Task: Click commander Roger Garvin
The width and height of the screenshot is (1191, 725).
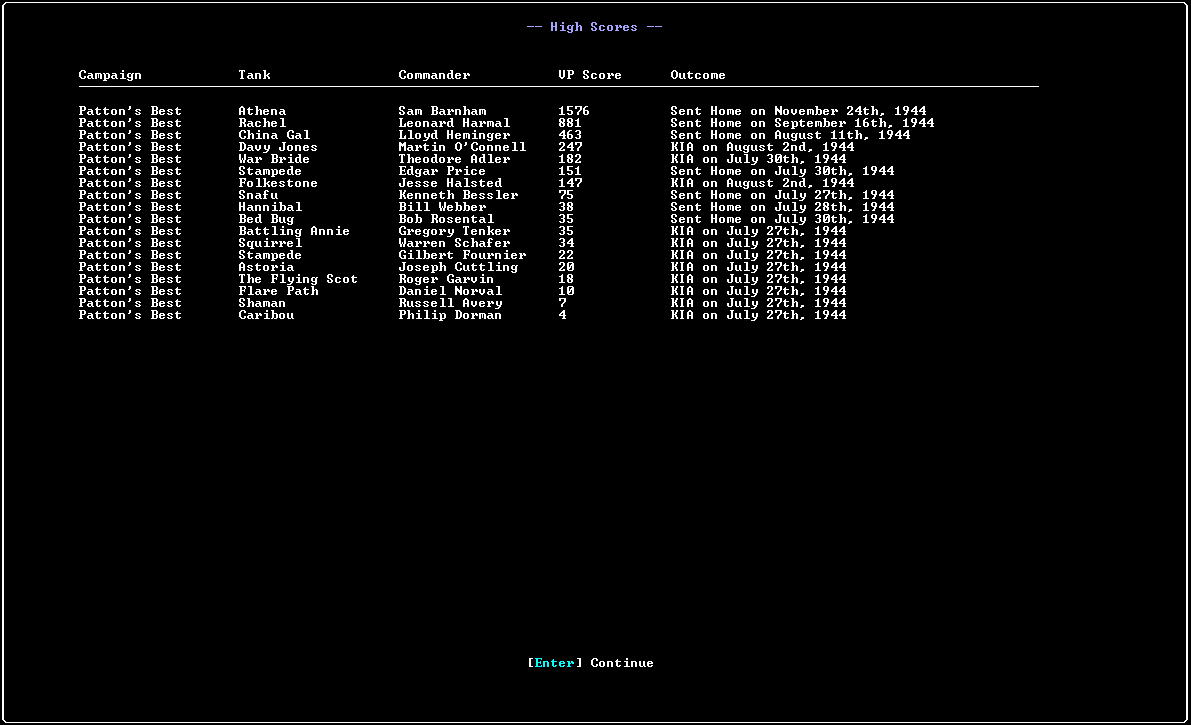Action: tap(446, 279)
